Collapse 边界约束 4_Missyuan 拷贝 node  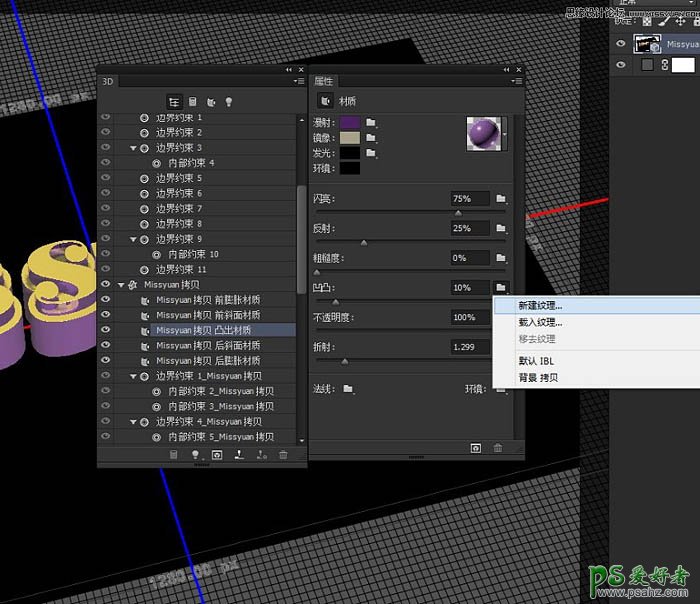pyautogui.click(x=133, y=422)
